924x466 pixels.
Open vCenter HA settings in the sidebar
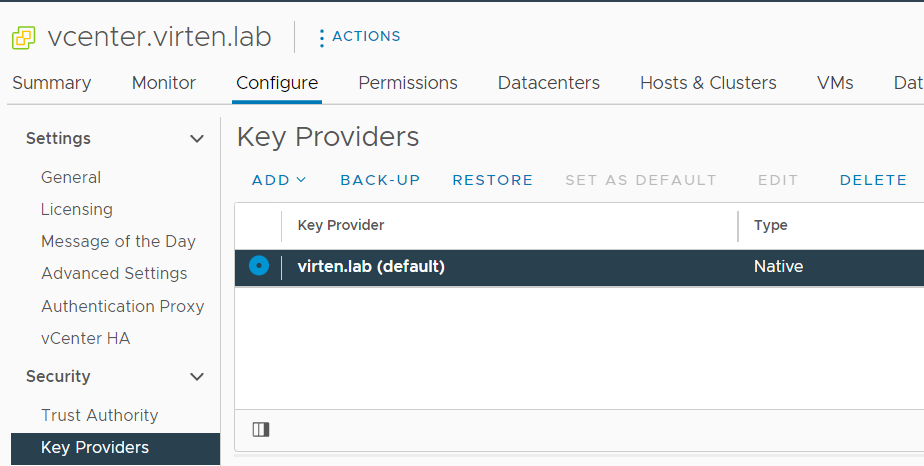click(x=85, y=338)
